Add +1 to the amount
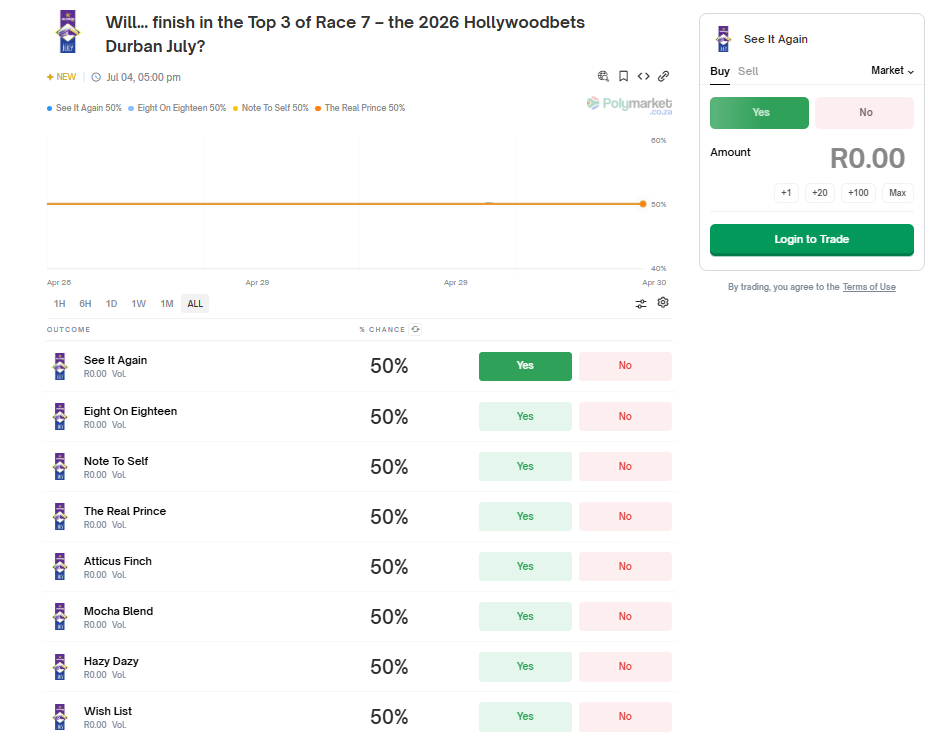Screen dimensions: 933x749 pos(786,193)
